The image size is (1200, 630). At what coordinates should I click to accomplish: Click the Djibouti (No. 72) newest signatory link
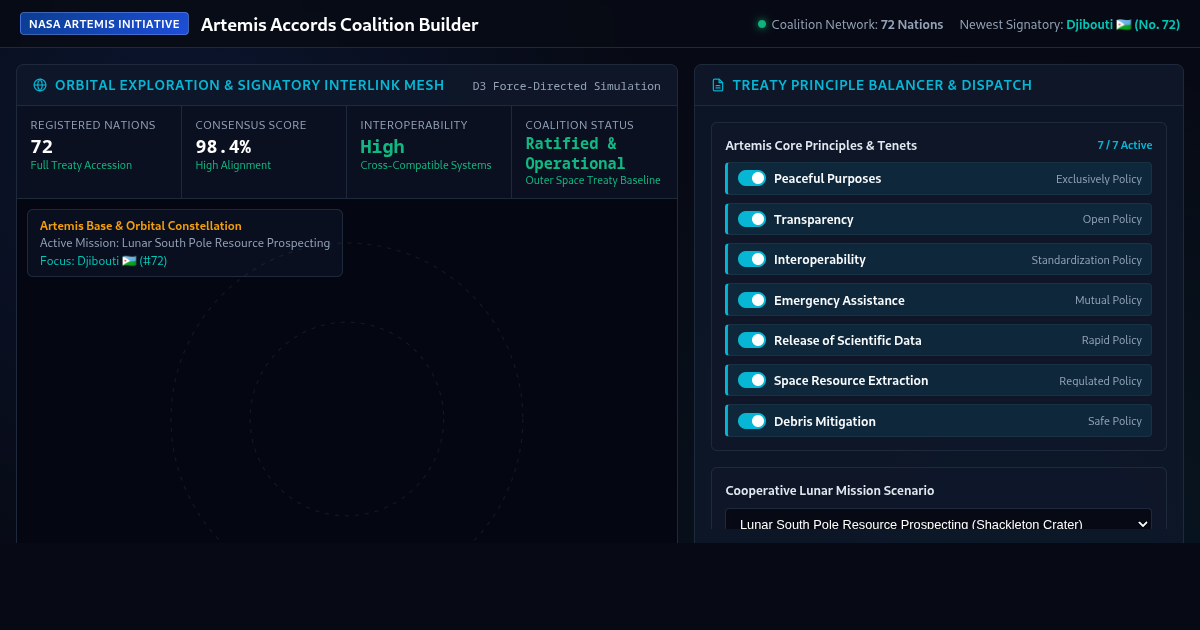pos(1123,24)
